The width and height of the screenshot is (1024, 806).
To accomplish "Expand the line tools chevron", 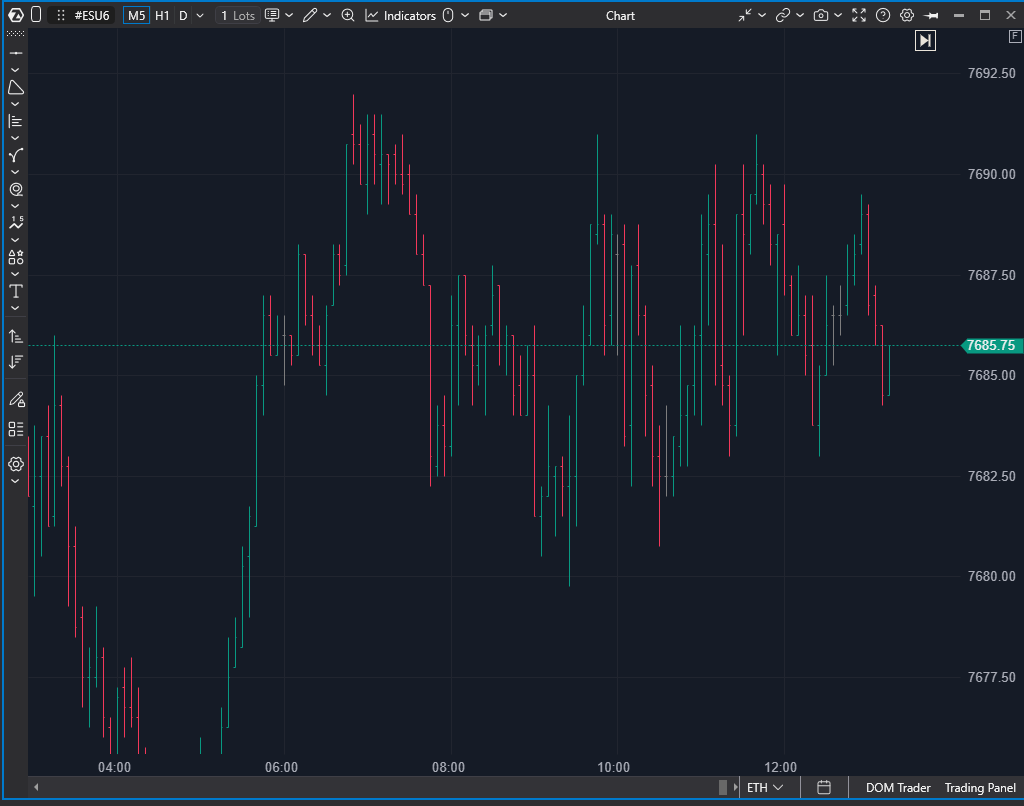I will click(16, 70).
